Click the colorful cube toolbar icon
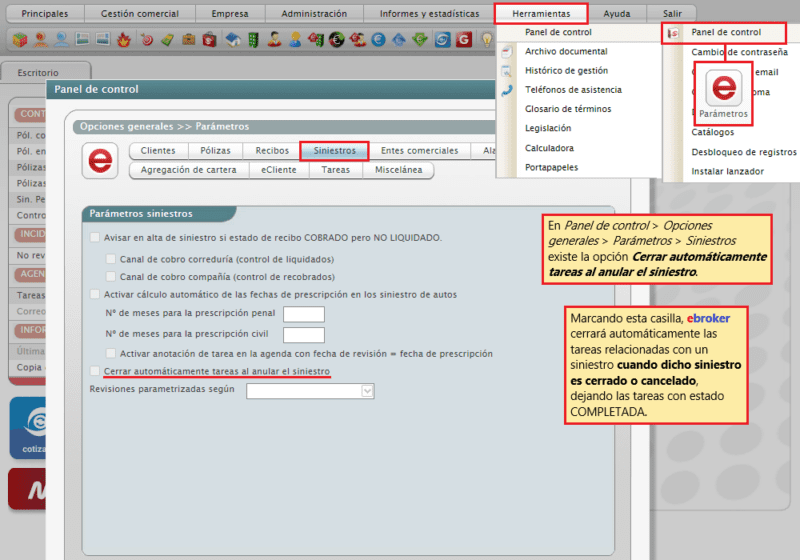 (x=20, y=39)
